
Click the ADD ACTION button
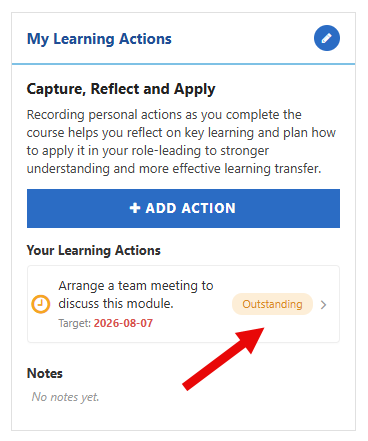pos(183,208)
